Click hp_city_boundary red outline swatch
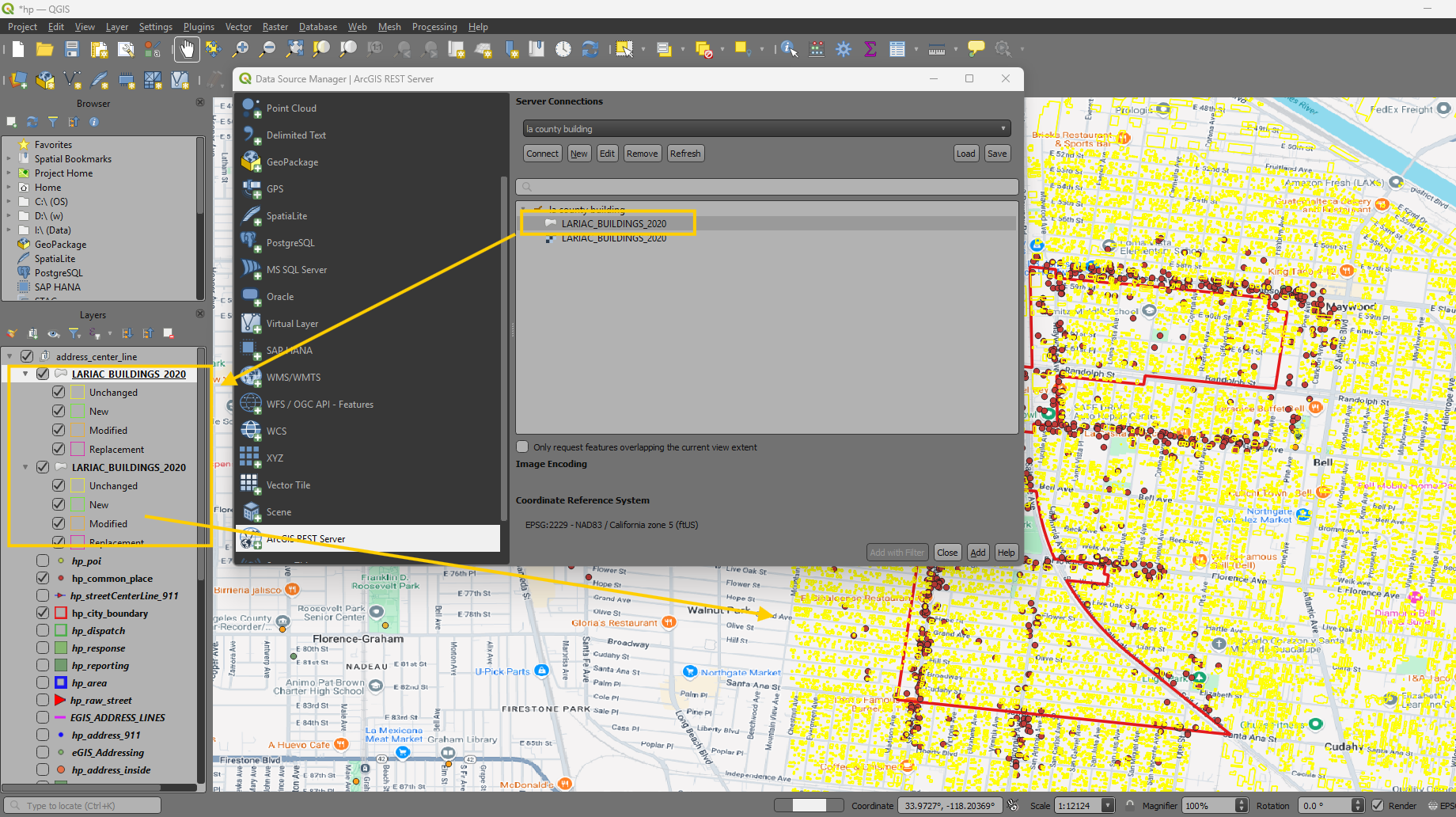 (x=61, y=613)
